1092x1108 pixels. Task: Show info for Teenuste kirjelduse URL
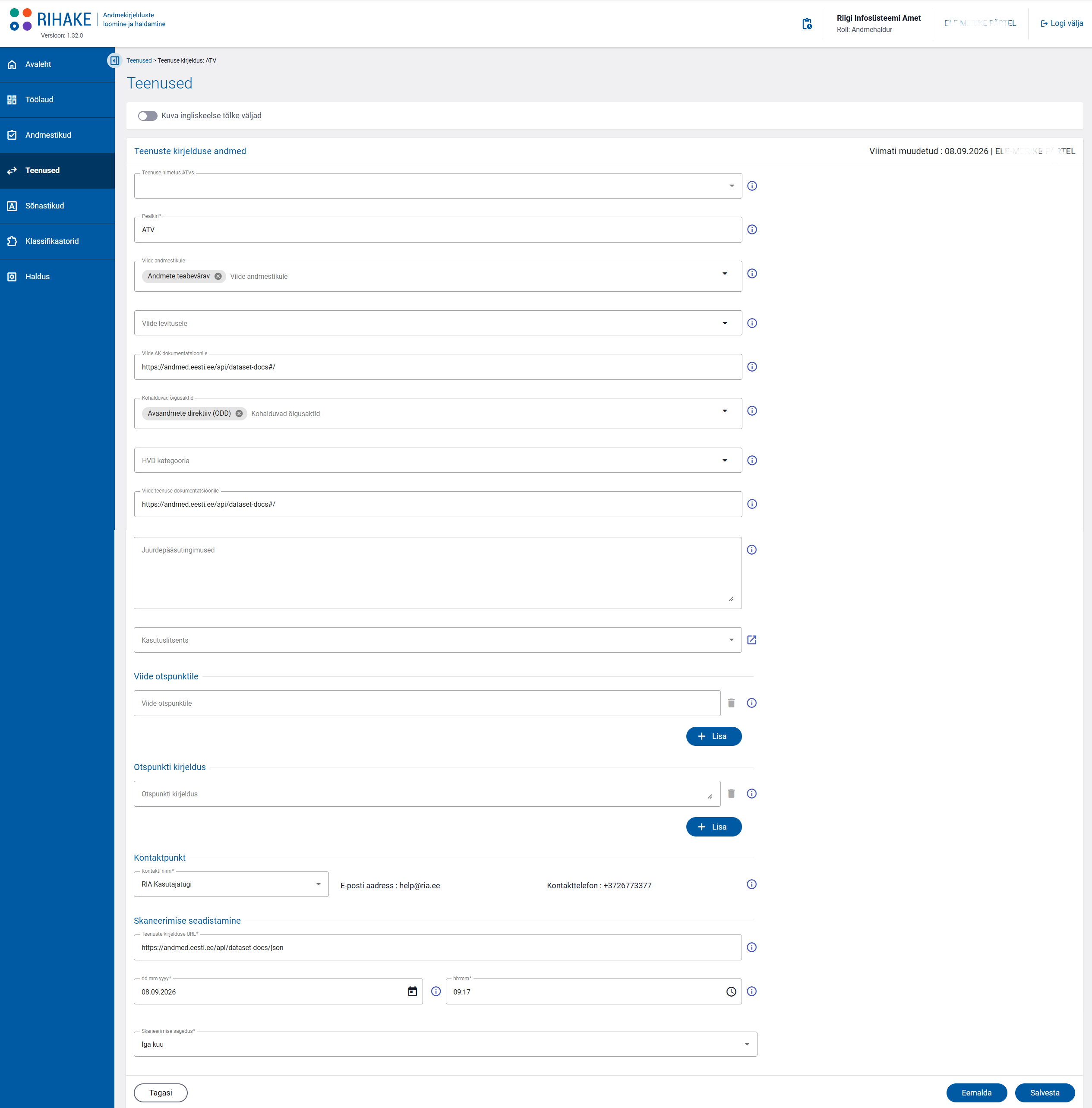coord(751,947)
